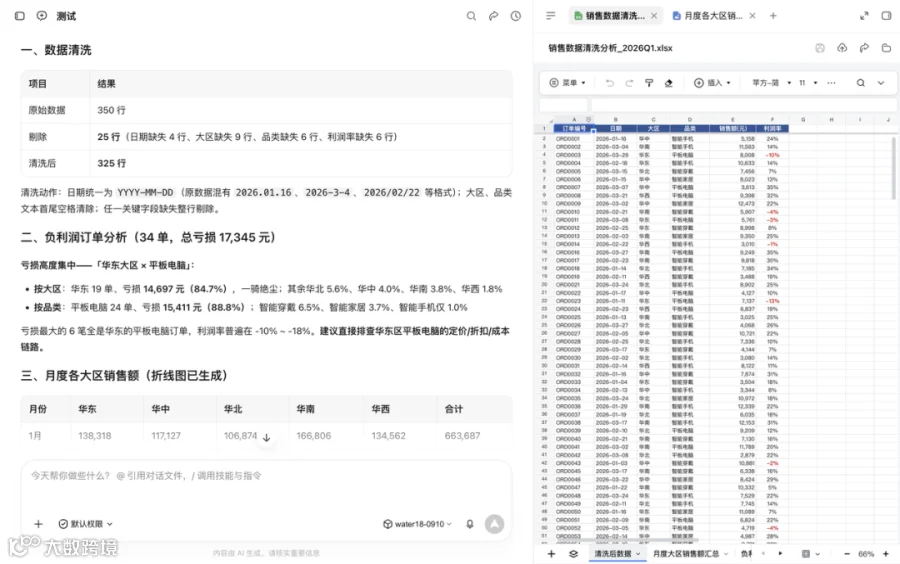The image size is (900, 564).
Task: Open the 插入 dropdown menu
Action: click(712, 83)
